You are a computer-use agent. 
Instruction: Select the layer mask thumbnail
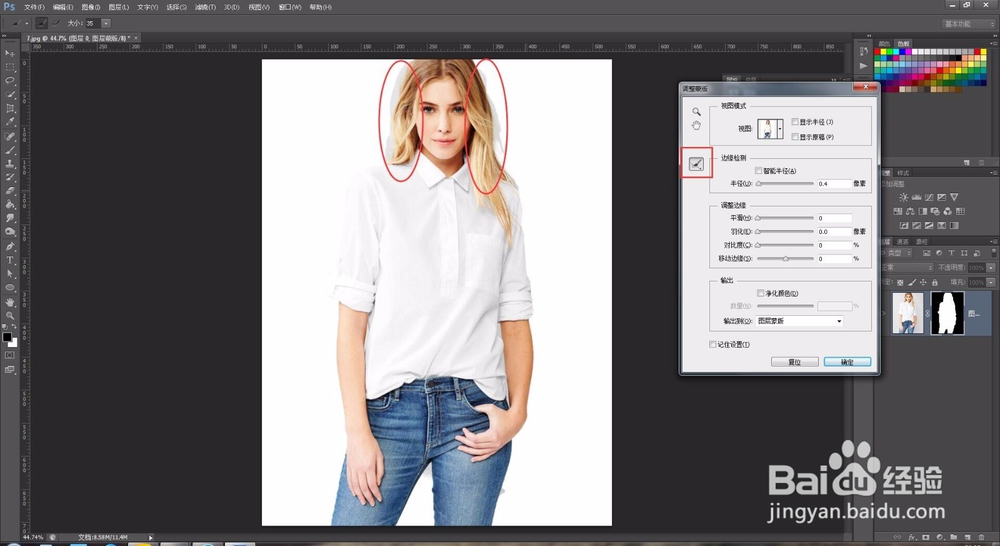tap(947, 313)
